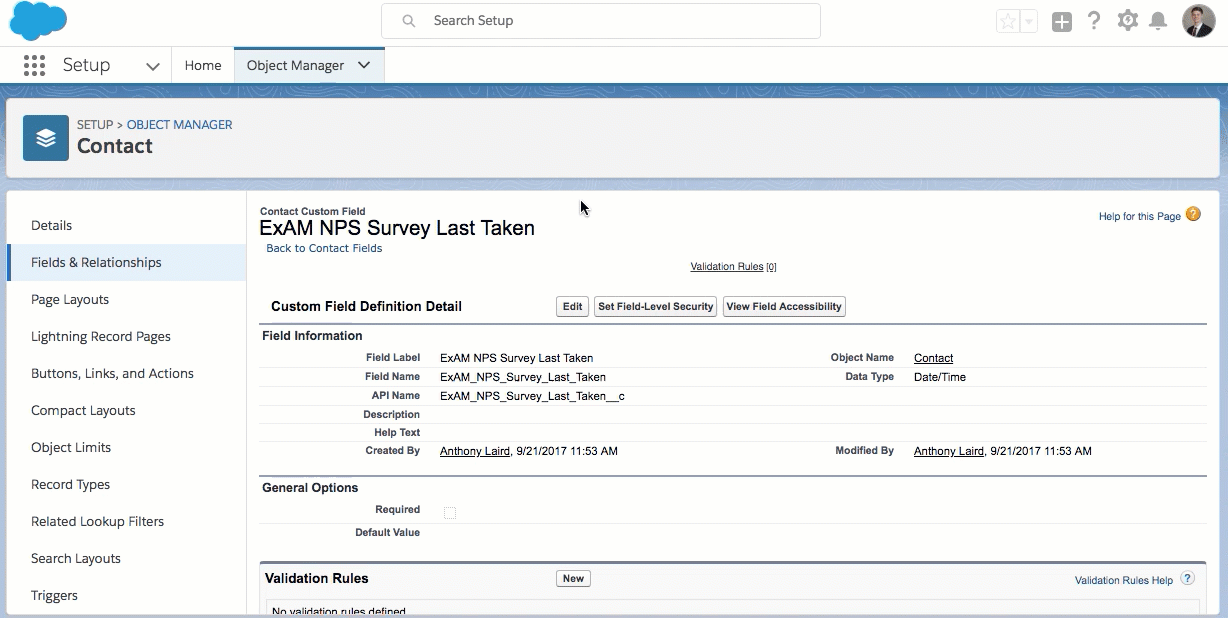Viewport: 1228px width, 618px height.
Task: Click the Edit button
Action: pos(572,307)
